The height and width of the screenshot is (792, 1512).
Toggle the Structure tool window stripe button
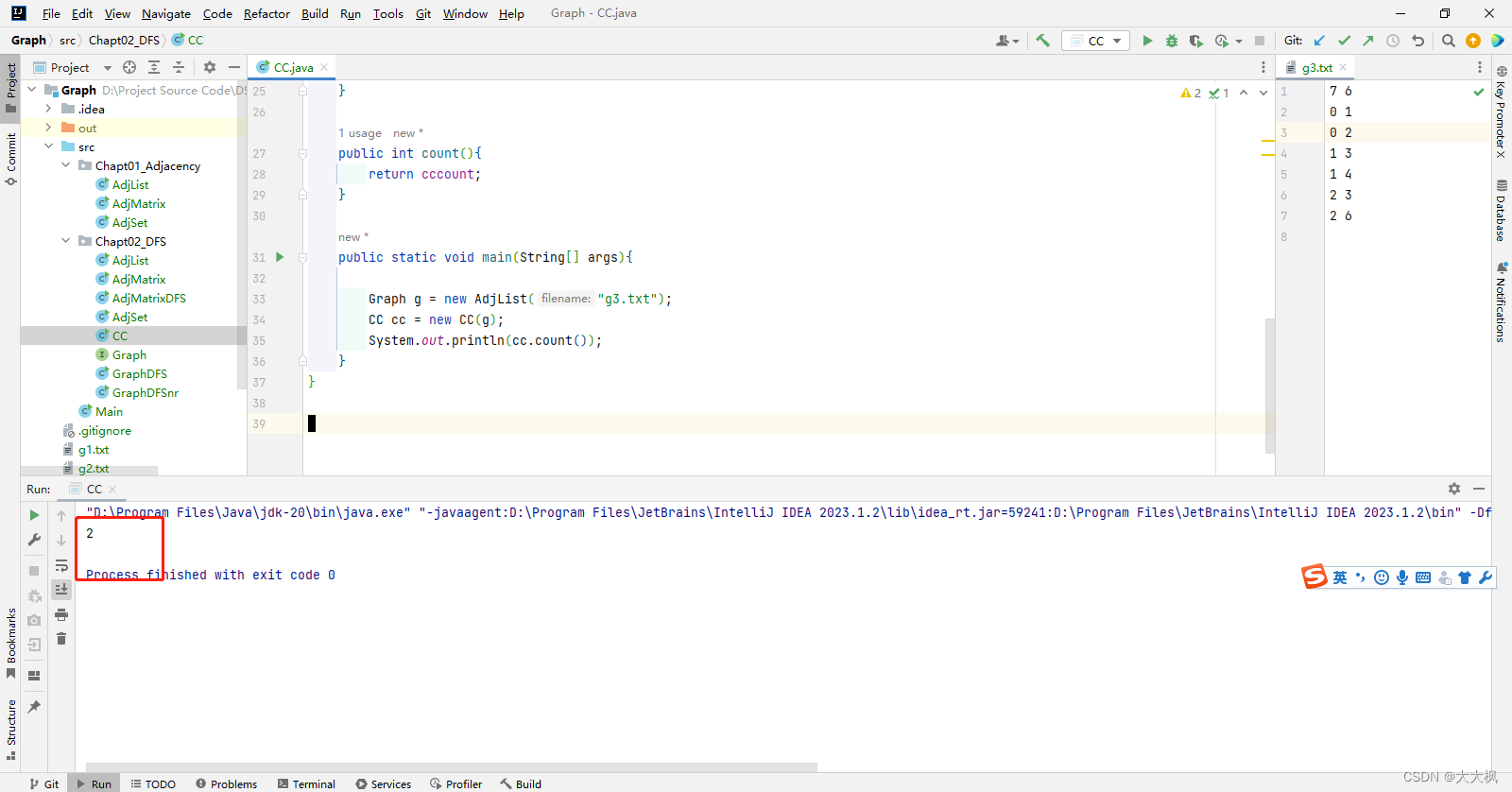pyautogui.click(x=10, y=729)
